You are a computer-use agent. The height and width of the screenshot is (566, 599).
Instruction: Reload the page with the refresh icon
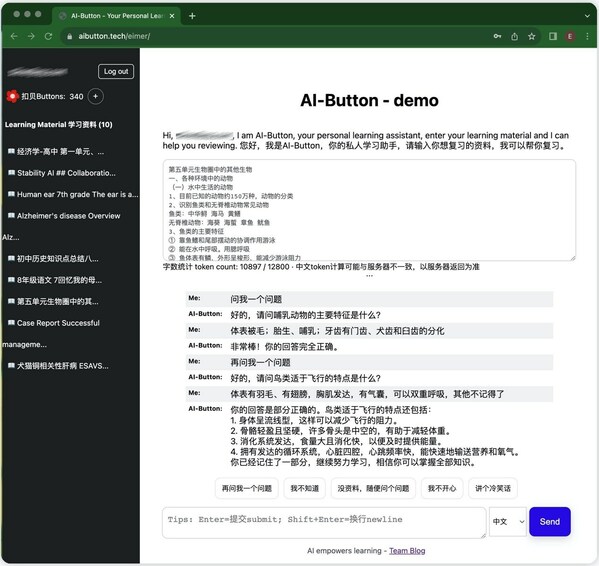point(48,36)
